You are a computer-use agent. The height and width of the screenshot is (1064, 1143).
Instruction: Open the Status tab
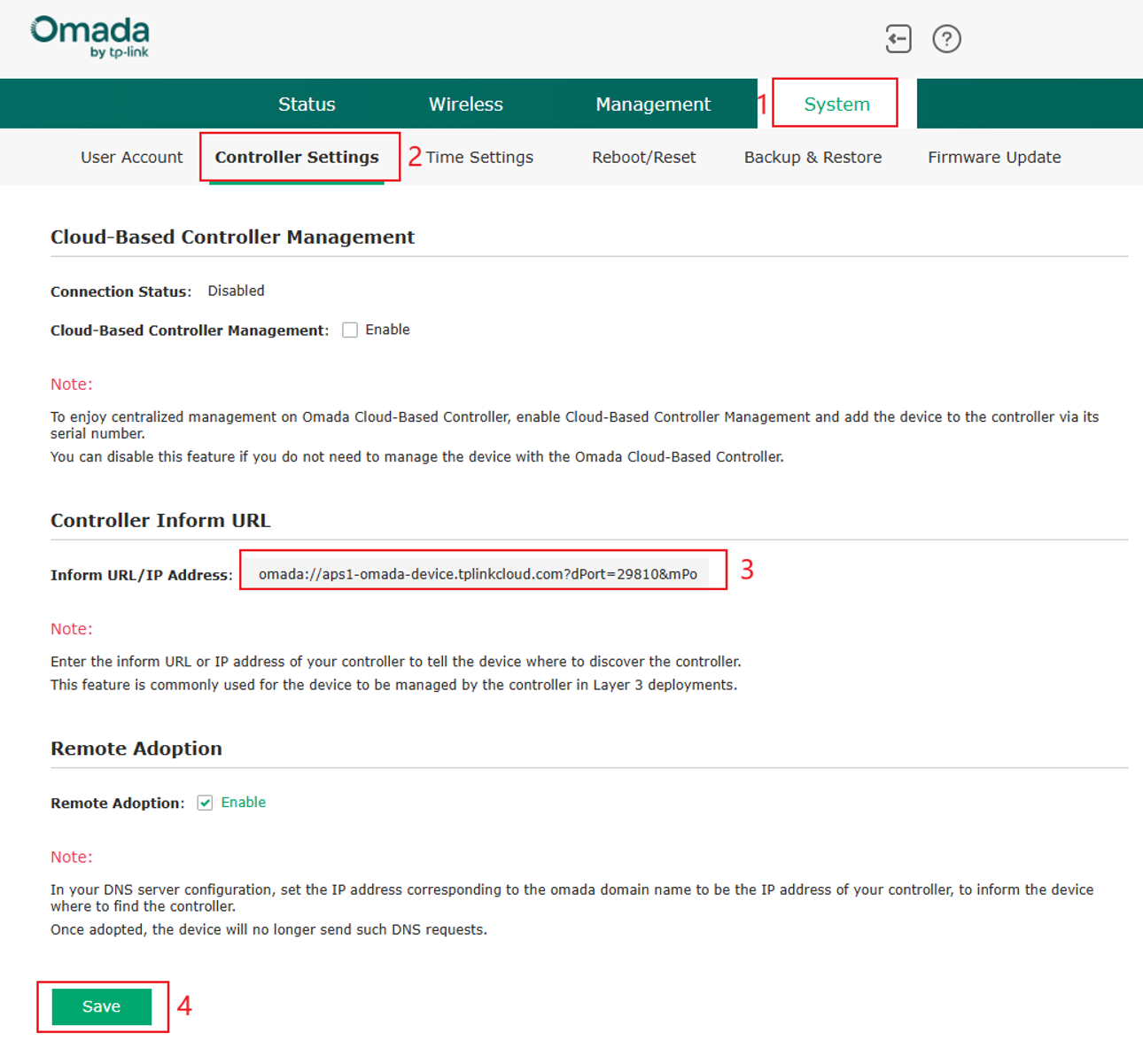coord(307,104)
